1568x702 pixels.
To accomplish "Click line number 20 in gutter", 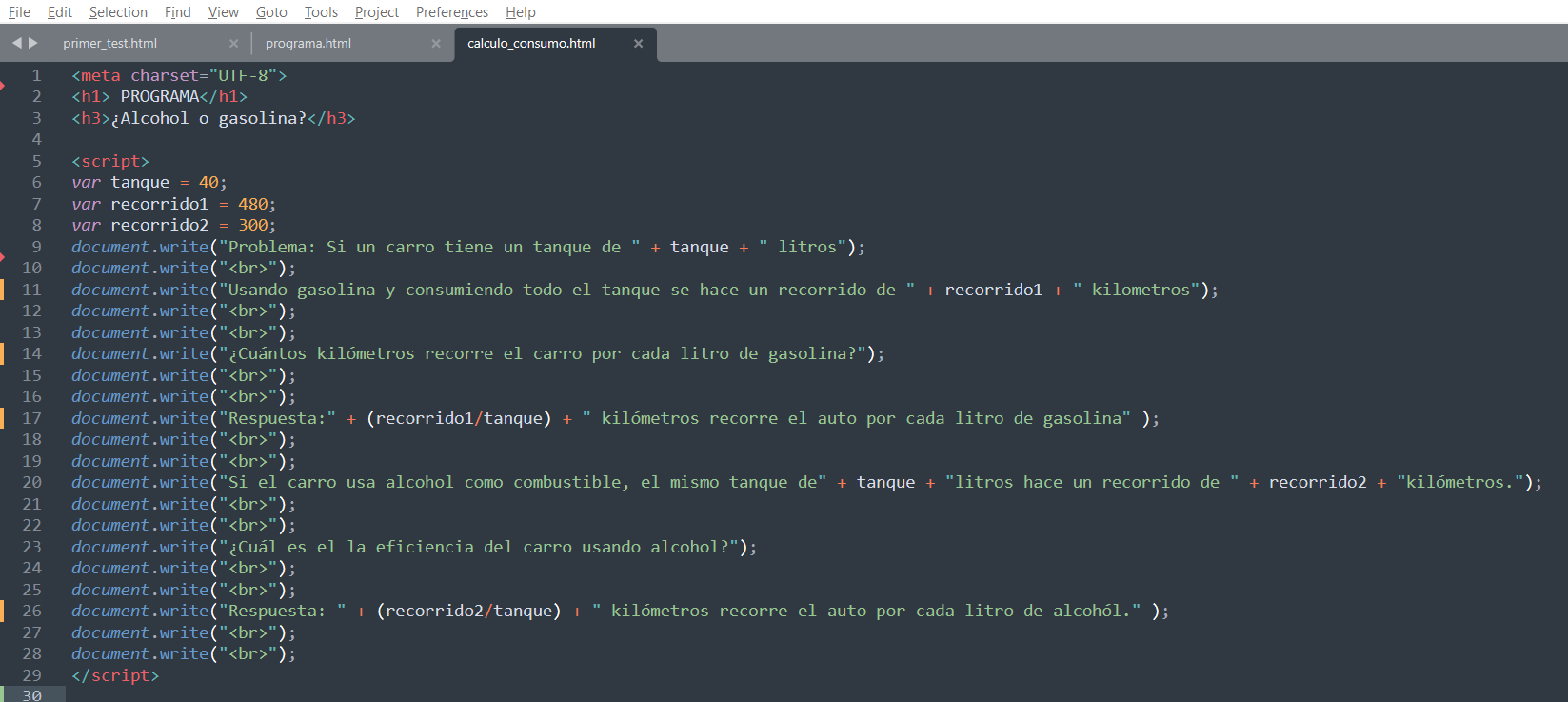I will point(31,482).
